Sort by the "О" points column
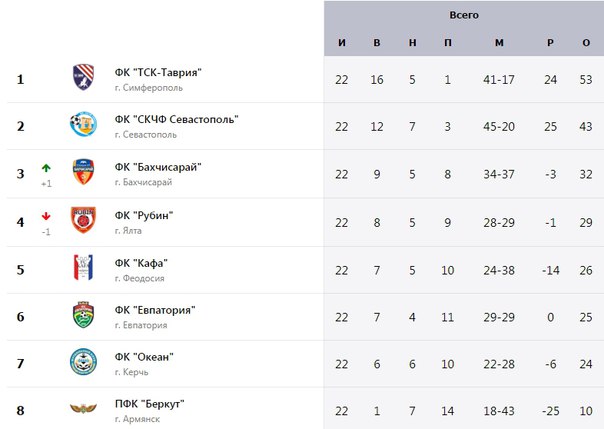 586,43
